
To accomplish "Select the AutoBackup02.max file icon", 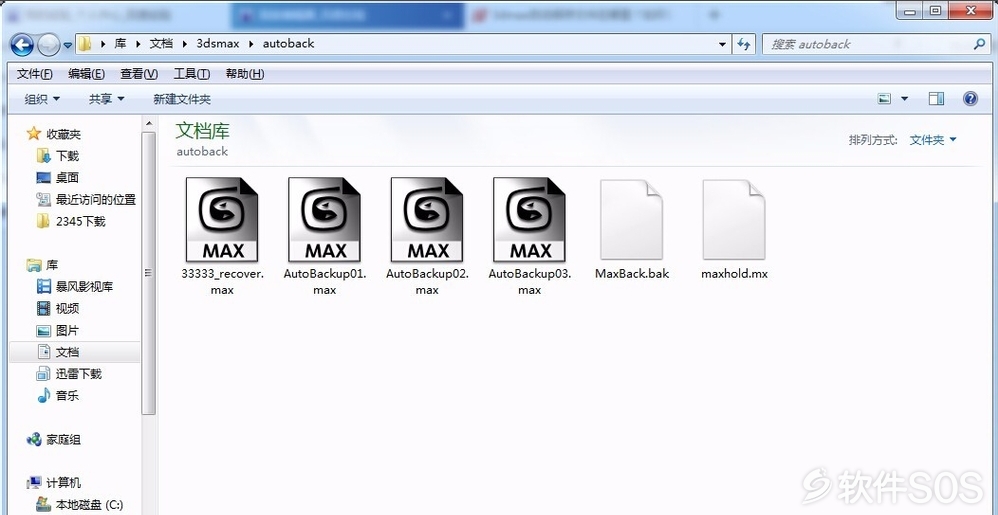I will [x=426, y=220].
